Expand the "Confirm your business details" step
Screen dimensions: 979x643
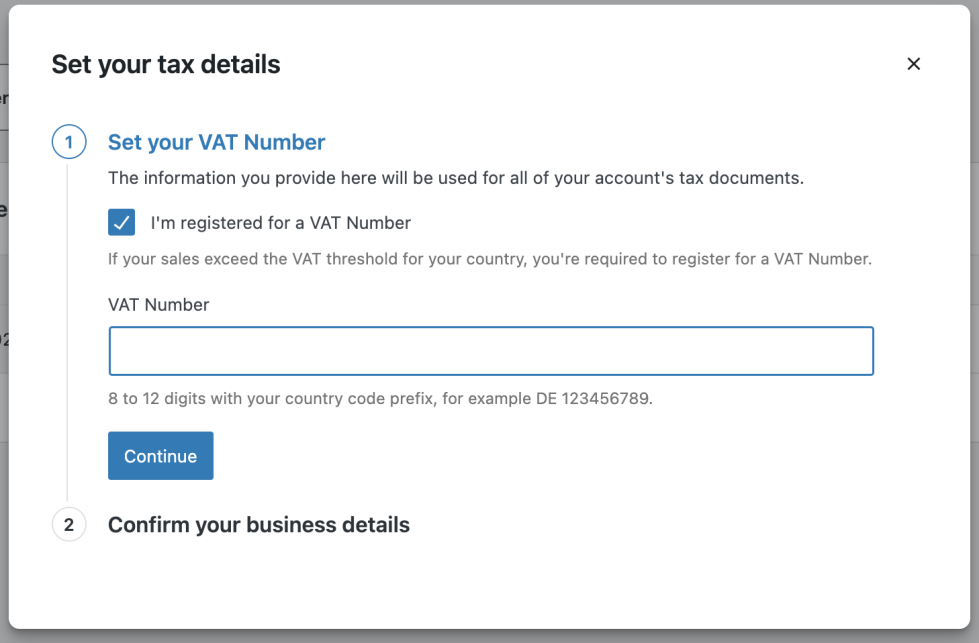click(258, 524)
